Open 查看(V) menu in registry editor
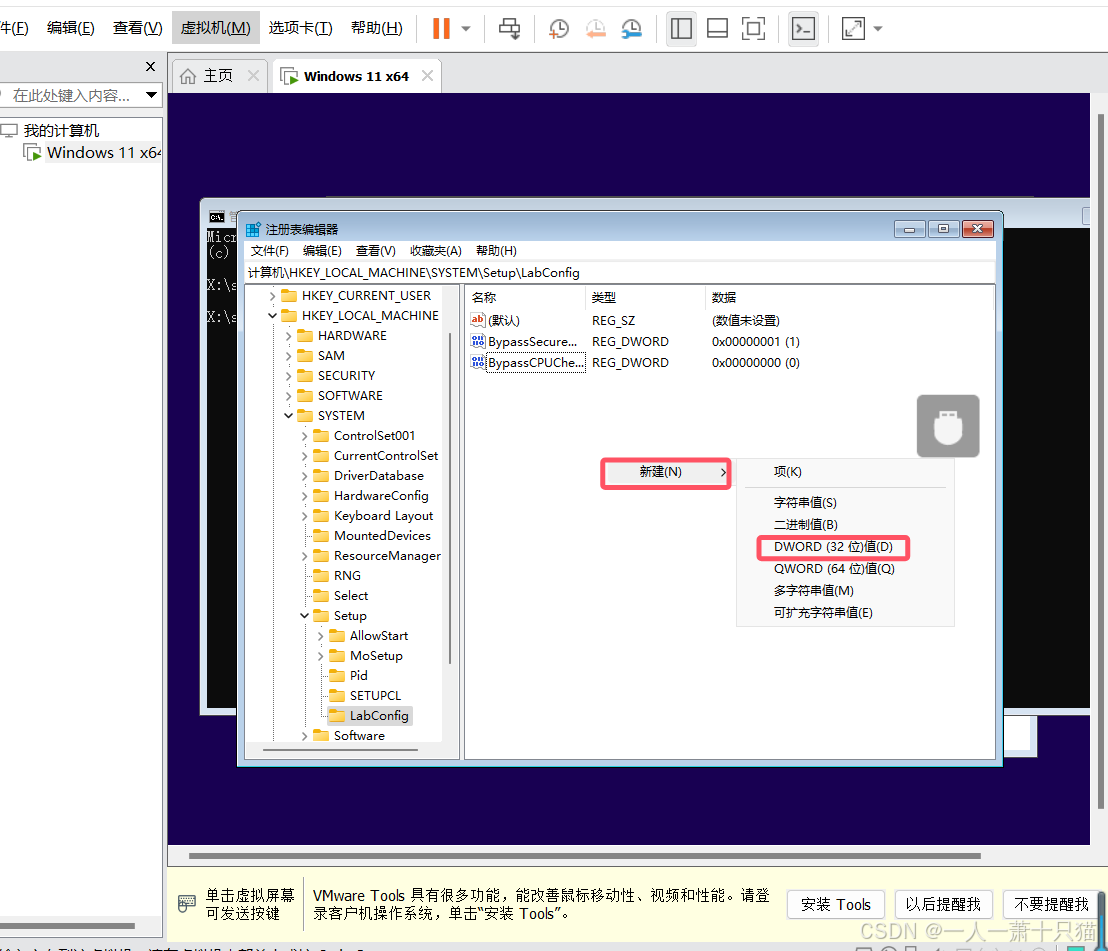 click(375, 251)
